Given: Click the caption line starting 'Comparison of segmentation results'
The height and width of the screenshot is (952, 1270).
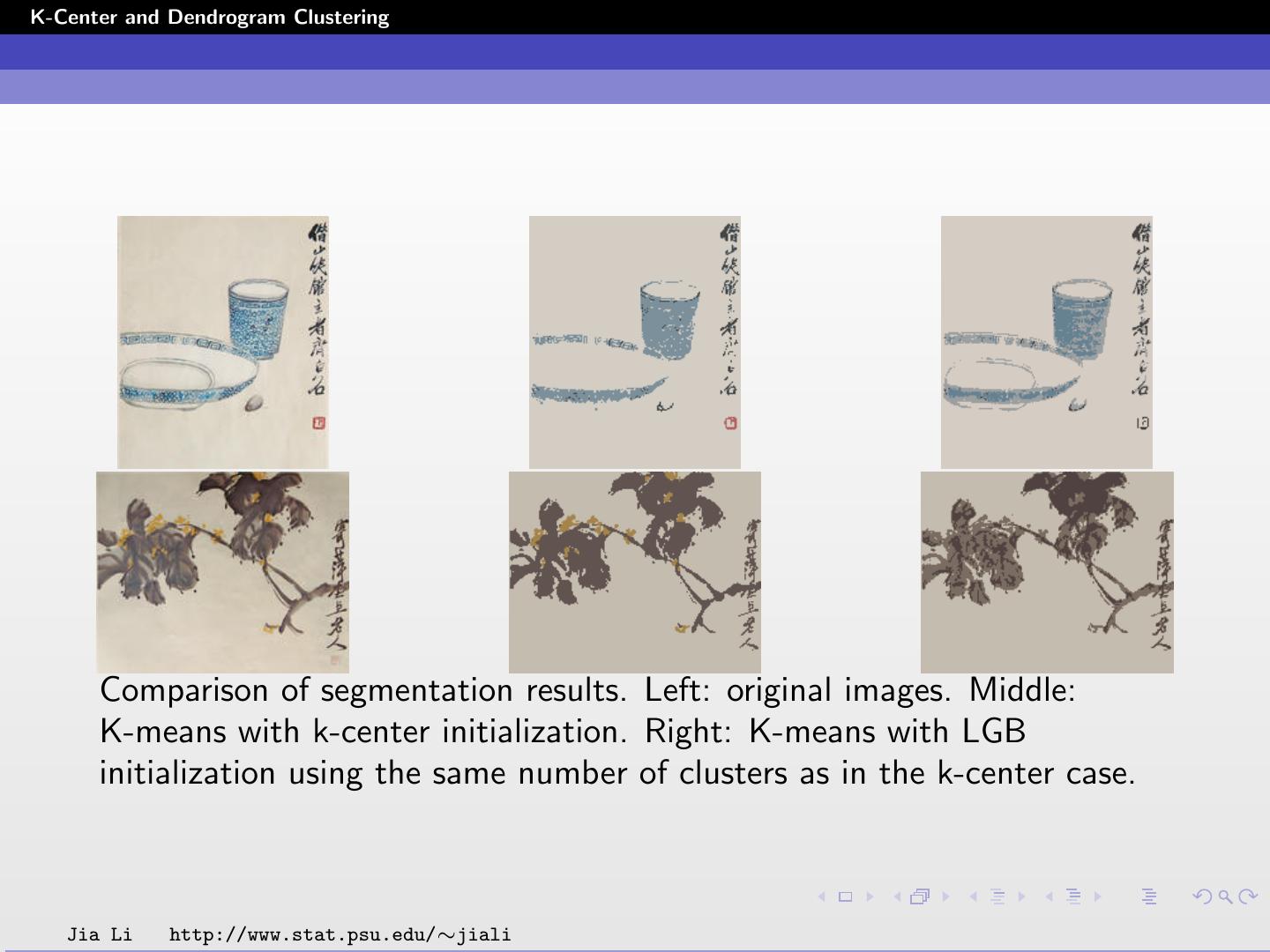Looking at the screenshot, I should tap(588, 690).
